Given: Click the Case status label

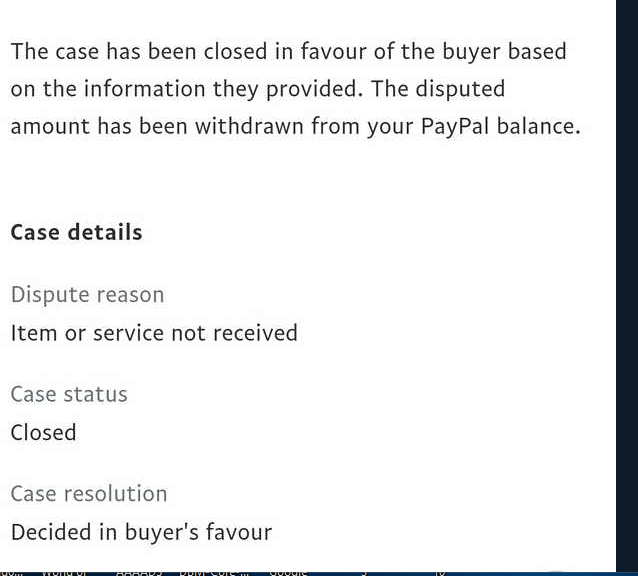Looking at the screenshot, I should (69, 394).
